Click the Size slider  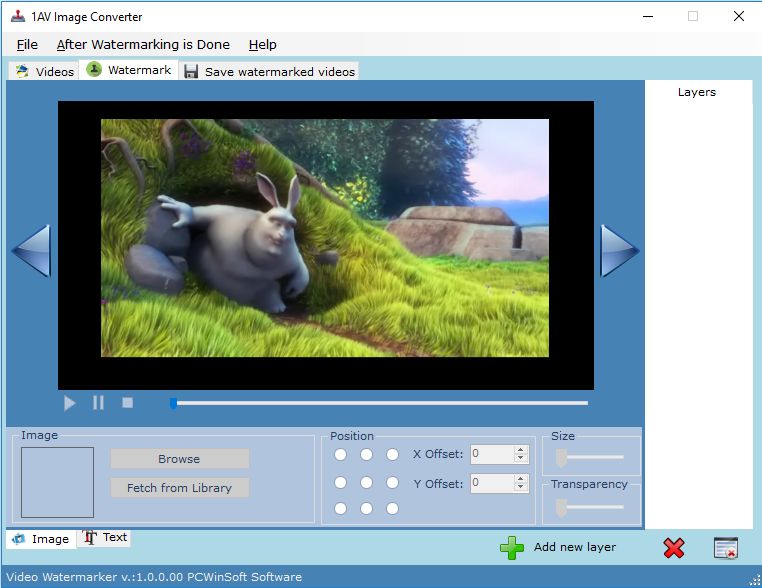click(590, 457)
